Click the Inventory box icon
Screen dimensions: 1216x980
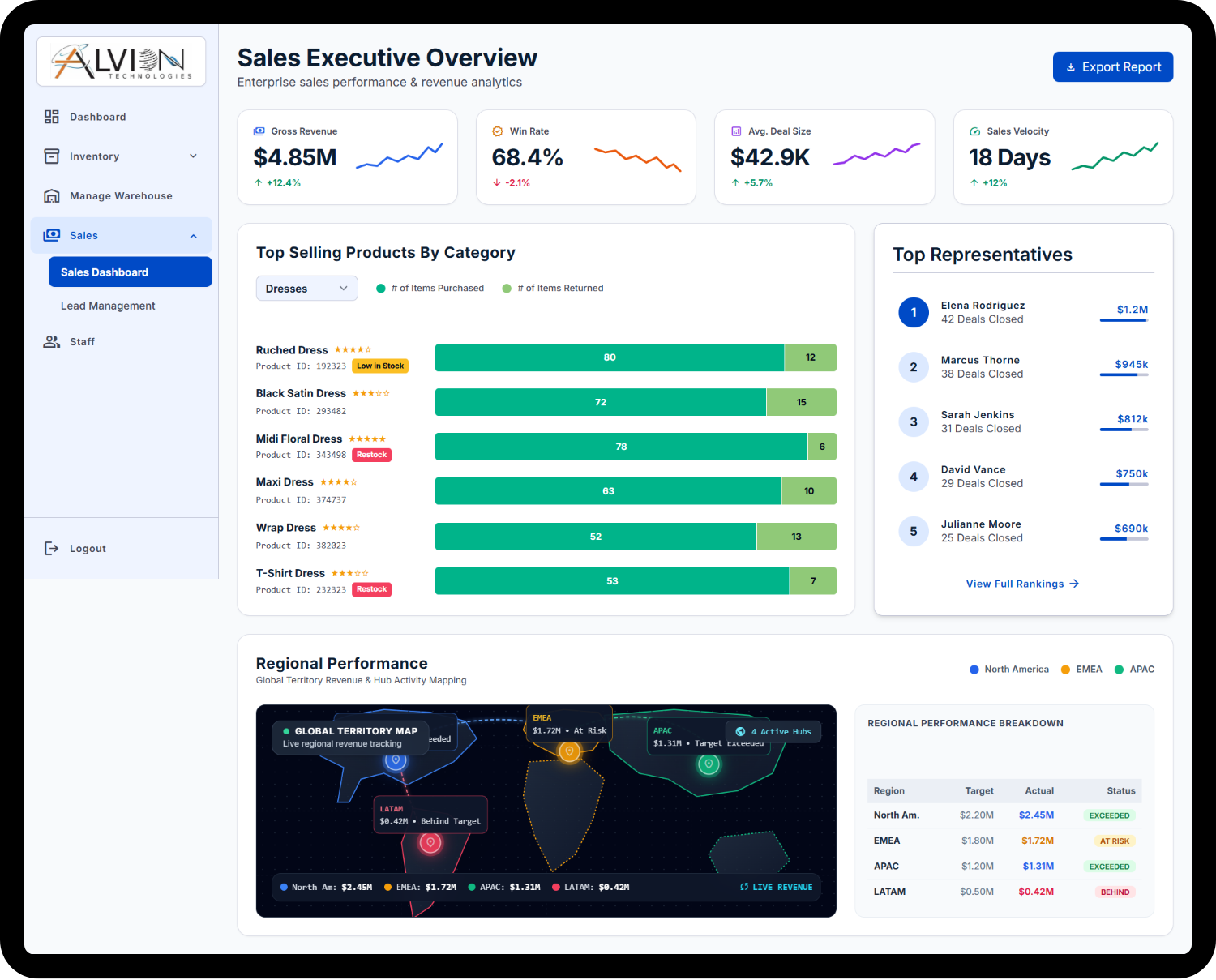point(52,156)
